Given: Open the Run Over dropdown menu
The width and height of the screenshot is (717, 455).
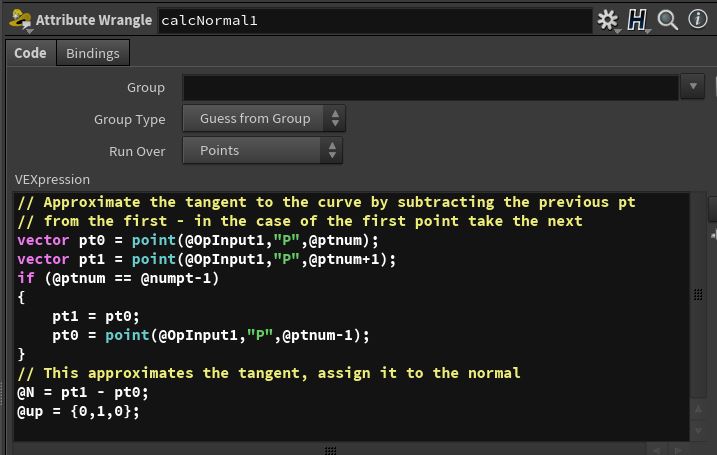Looking at the screenshot, I should (264, 151).
